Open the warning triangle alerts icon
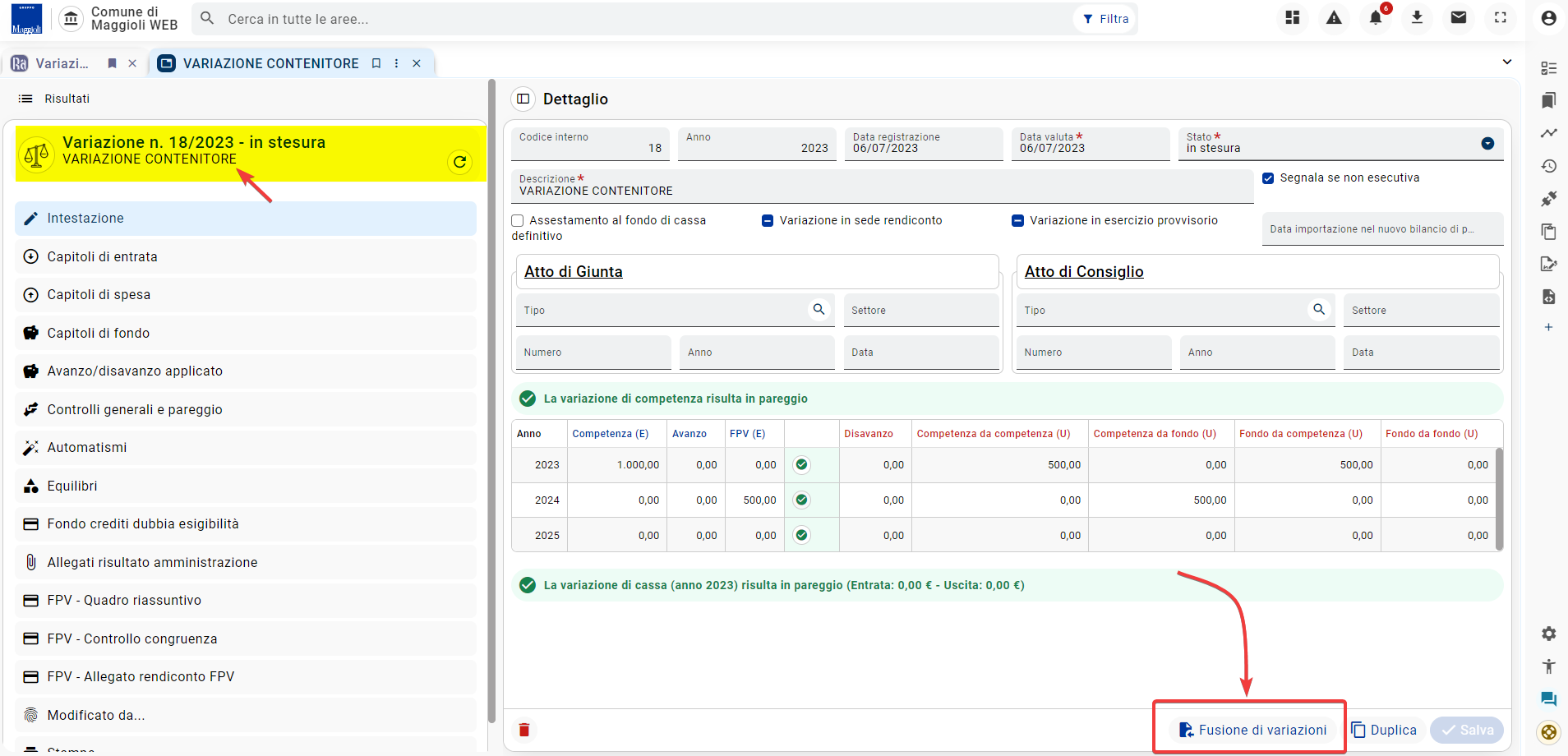The image size is (1568, 756). pos(1334,18)
